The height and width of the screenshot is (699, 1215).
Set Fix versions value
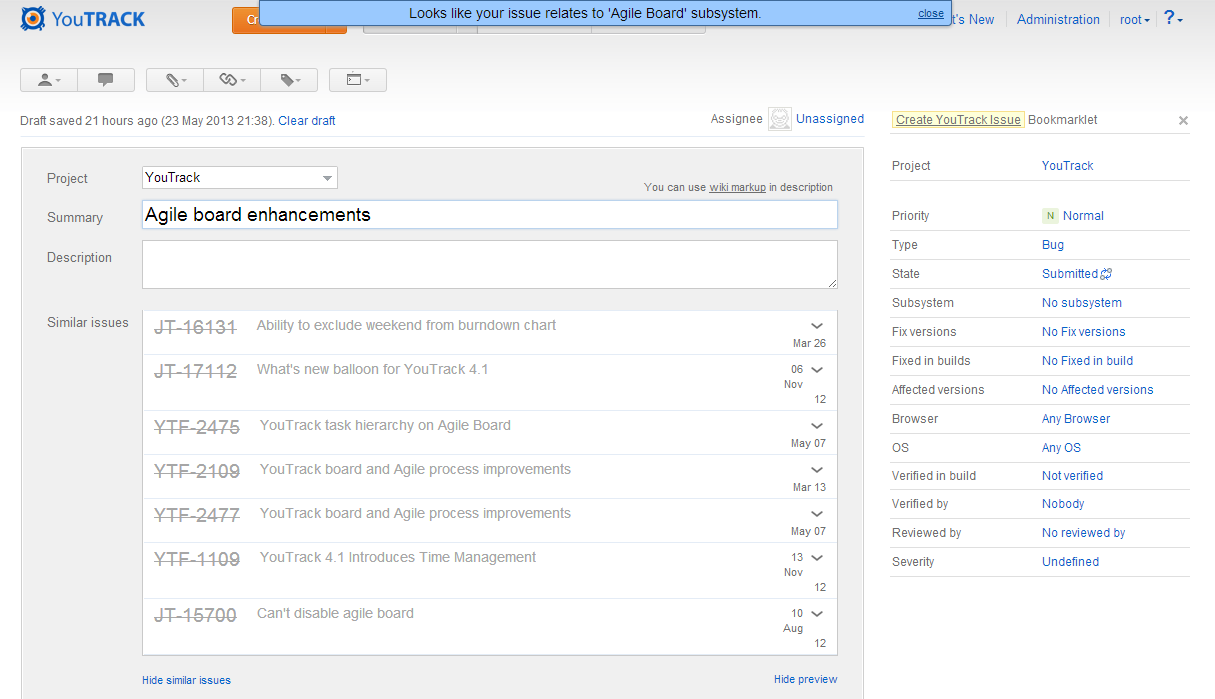click(x=1084, y=332)
